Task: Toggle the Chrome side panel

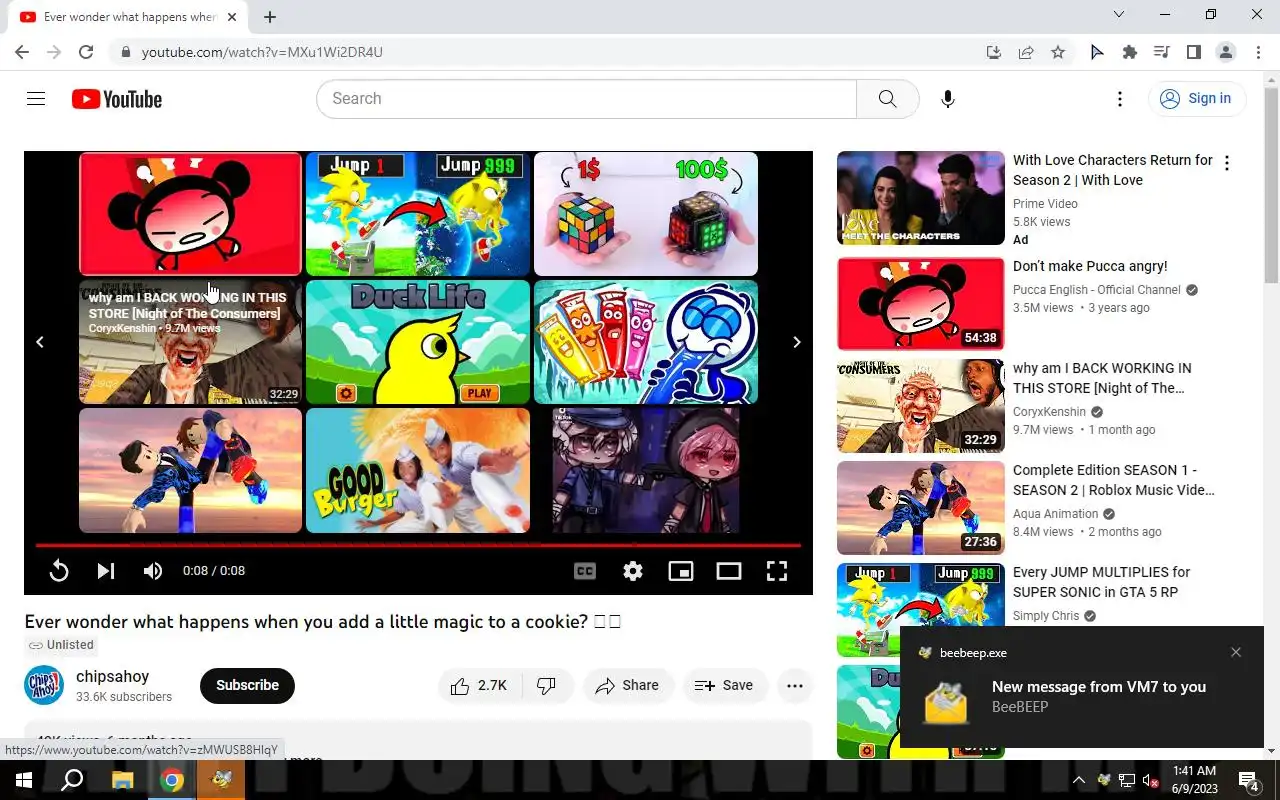Action: 1194,52
